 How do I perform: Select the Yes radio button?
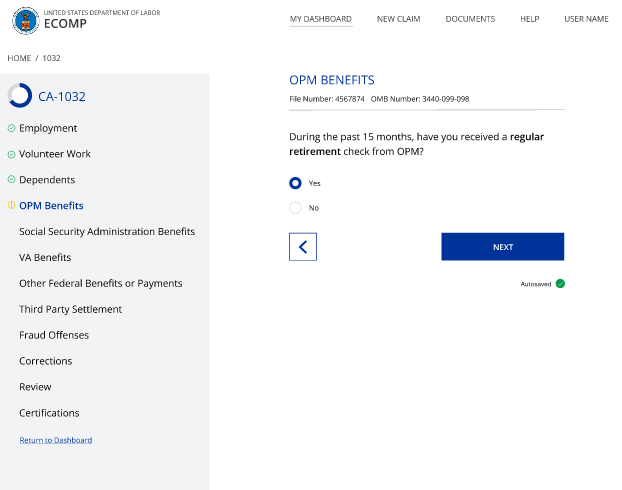coord(295,183)
